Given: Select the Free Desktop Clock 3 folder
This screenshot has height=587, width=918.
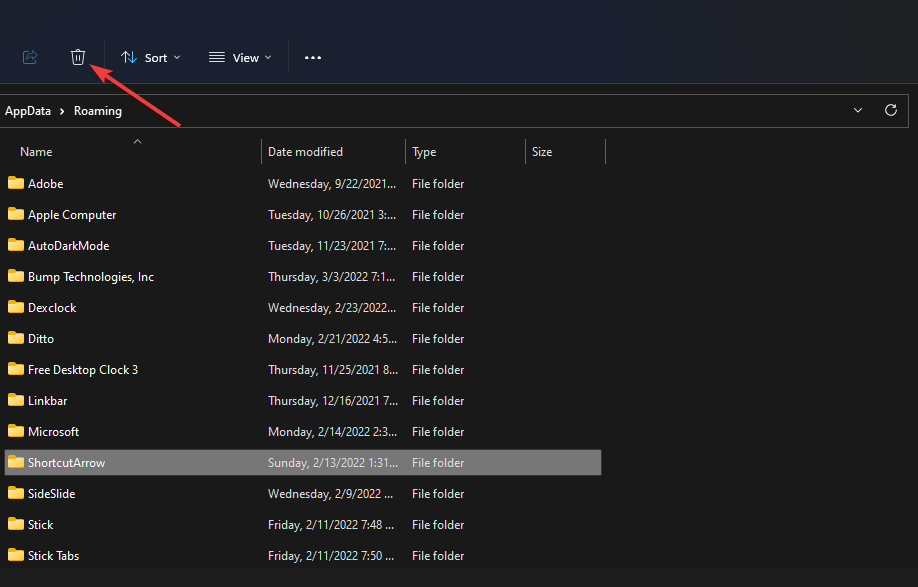Looking at the screenshot, I should point(83,370).
